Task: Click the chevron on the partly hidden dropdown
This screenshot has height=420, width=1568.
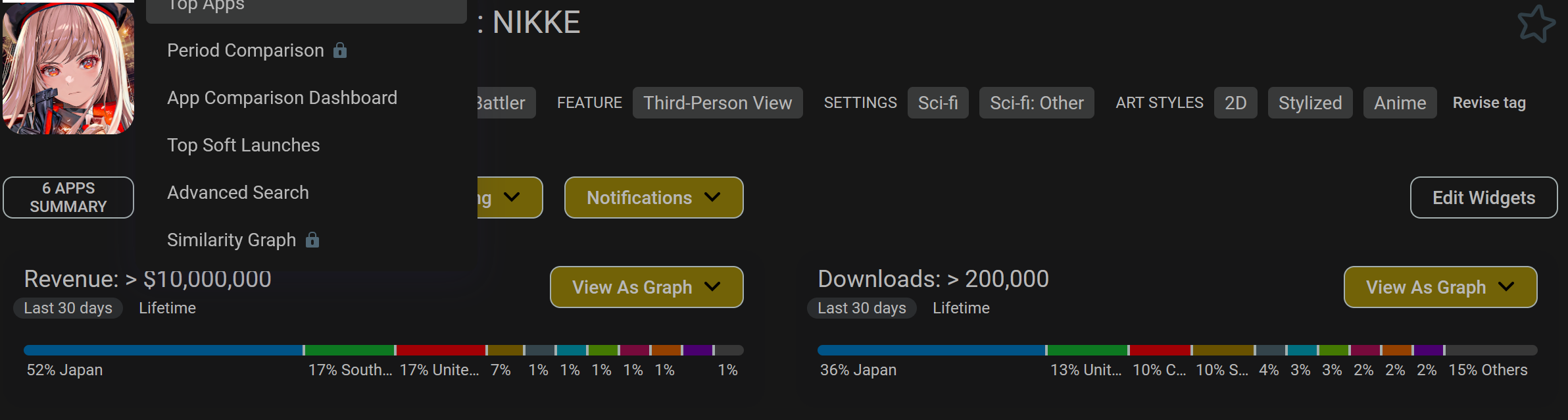Action: [512, 197]
